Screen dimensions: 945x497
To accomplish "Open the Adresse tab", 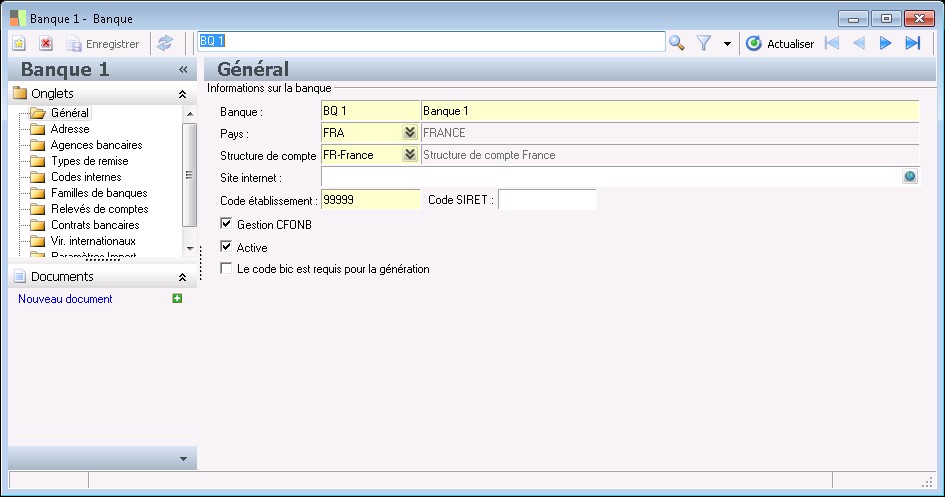I will 70,129.
